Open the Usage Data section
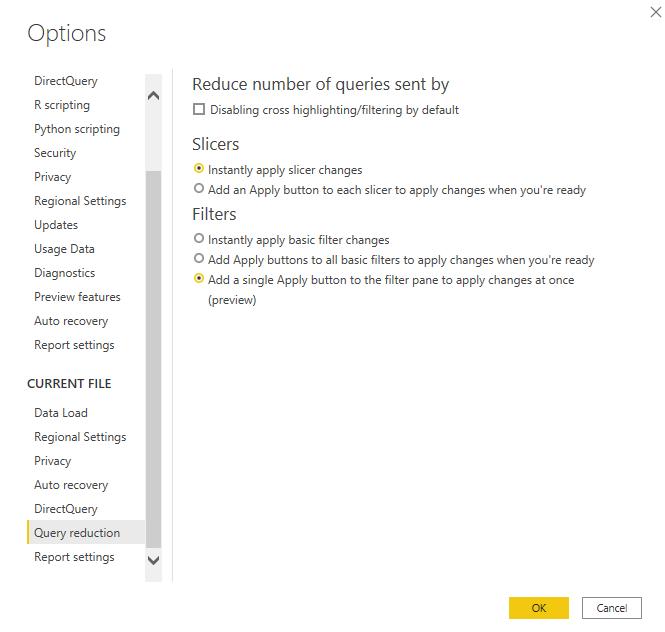Viewport: 665px width, 632px height. [x=64, y=249]
